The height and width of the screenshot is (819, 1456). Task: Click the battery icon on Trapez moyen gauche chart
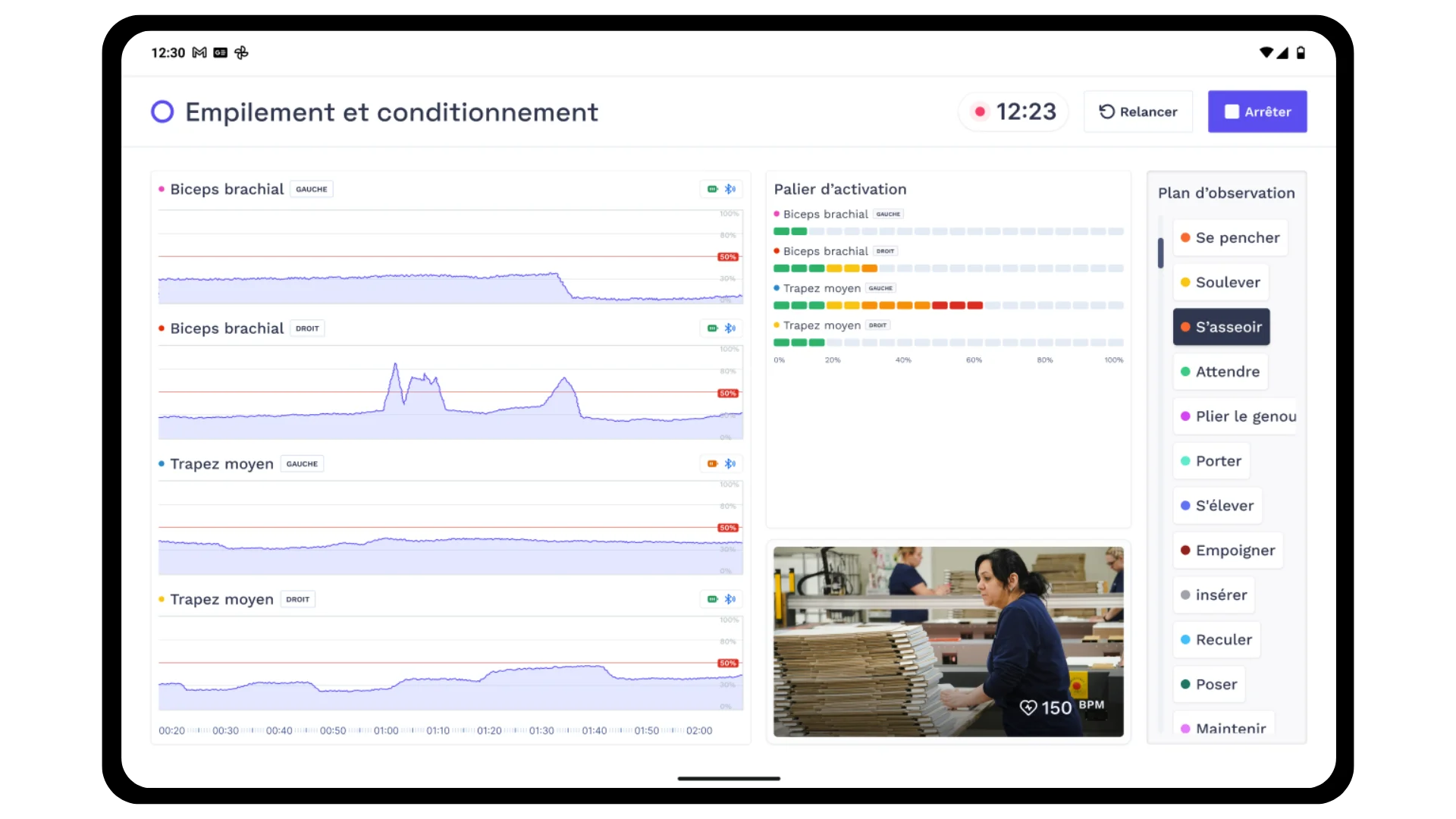tap(712, 463)
